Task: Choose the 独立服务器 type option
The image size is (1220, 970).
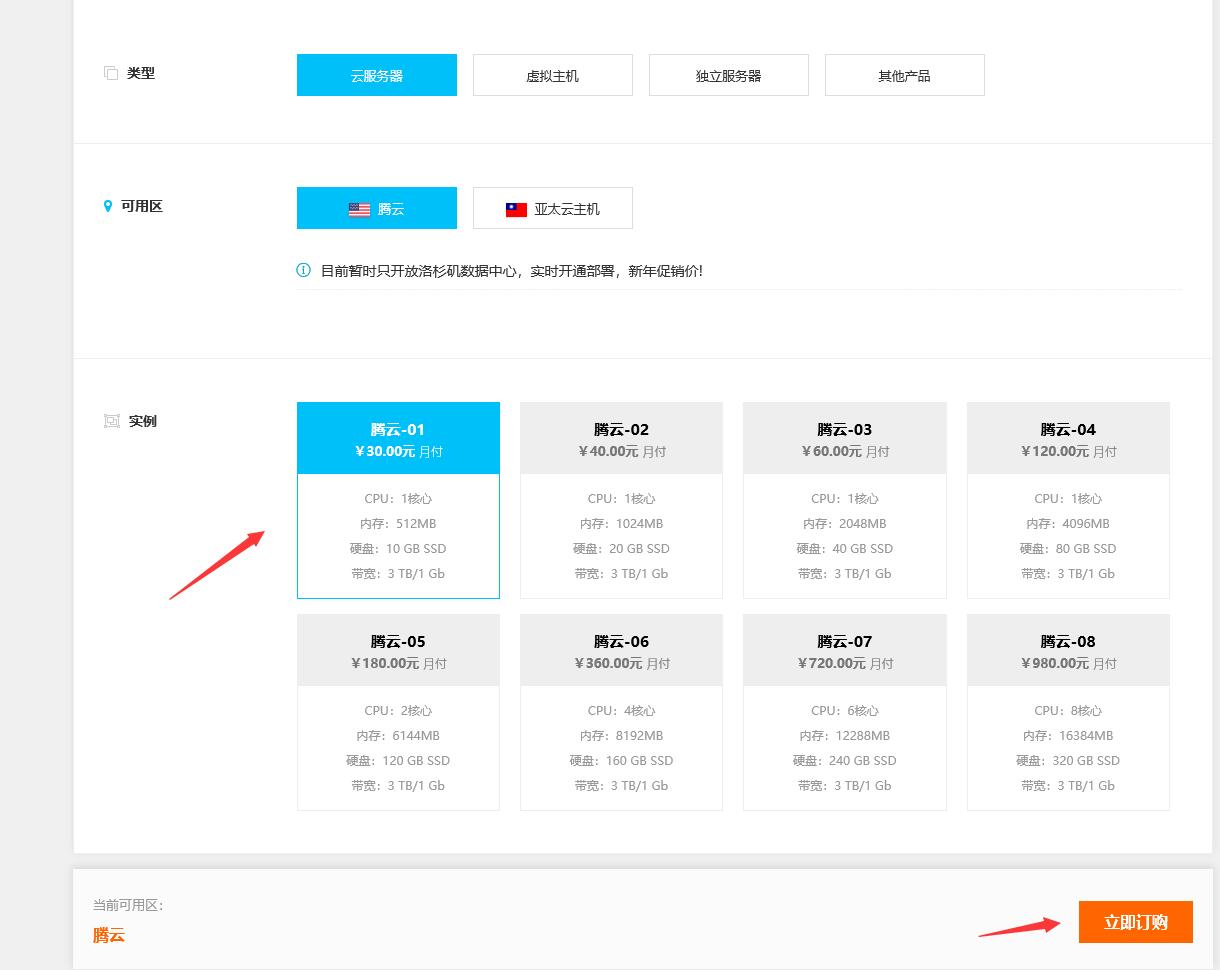Action: click(x=728, y=76)
